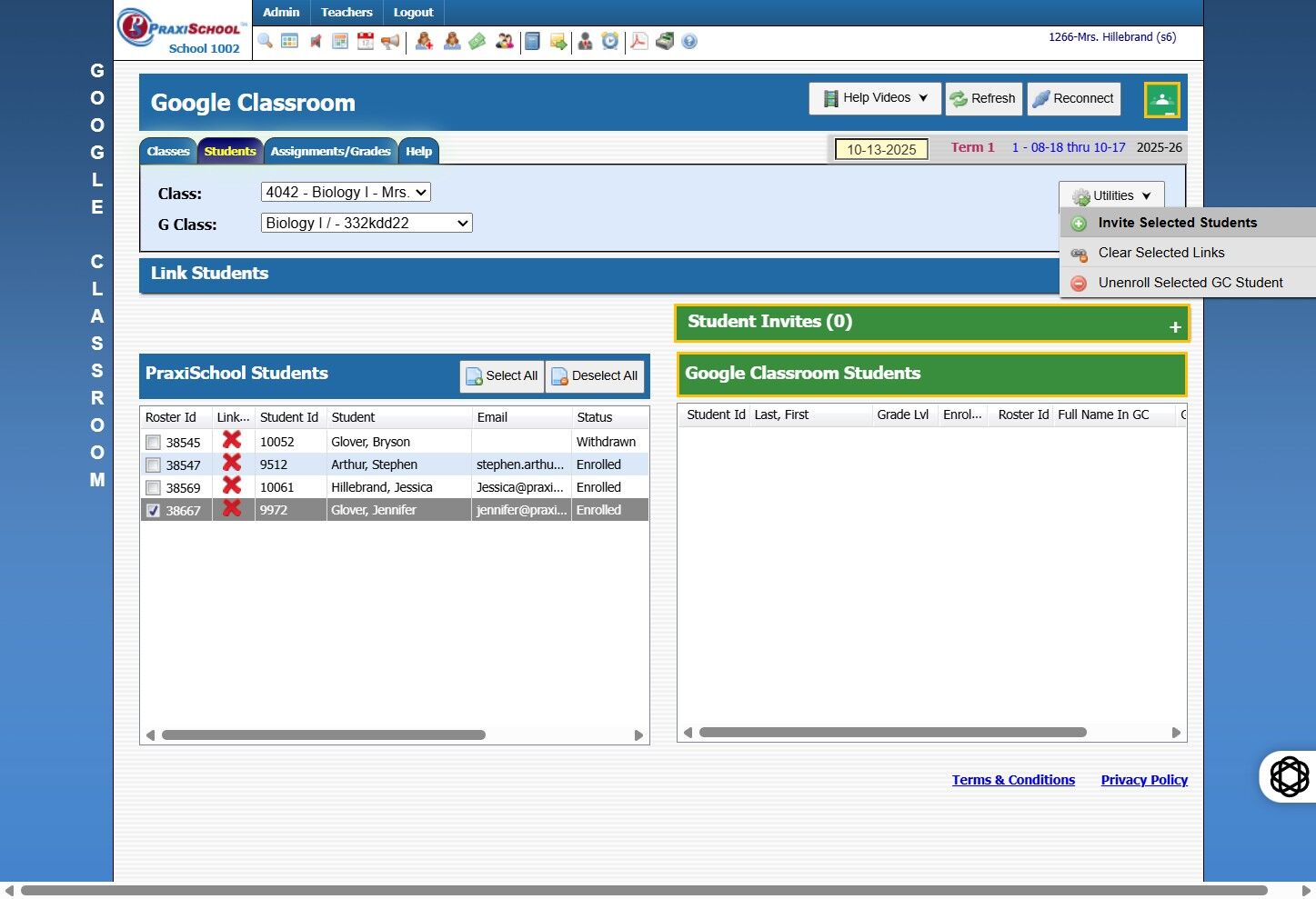Open the Privacy Policy link
1316x899 pixels.
(1144, 780)
